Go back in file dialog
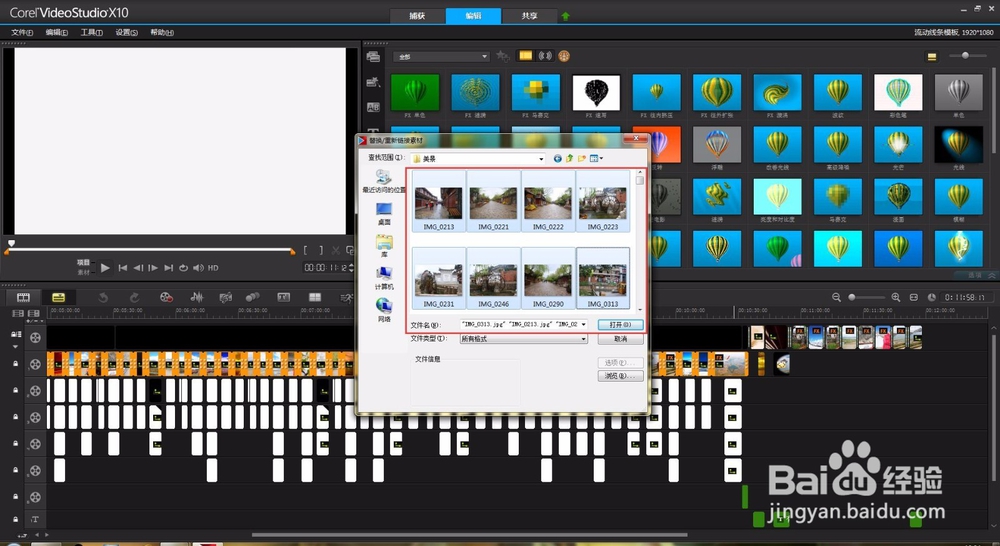This screenshot has width=1000, height=546. pyautogui.click(x=557, y=158)
